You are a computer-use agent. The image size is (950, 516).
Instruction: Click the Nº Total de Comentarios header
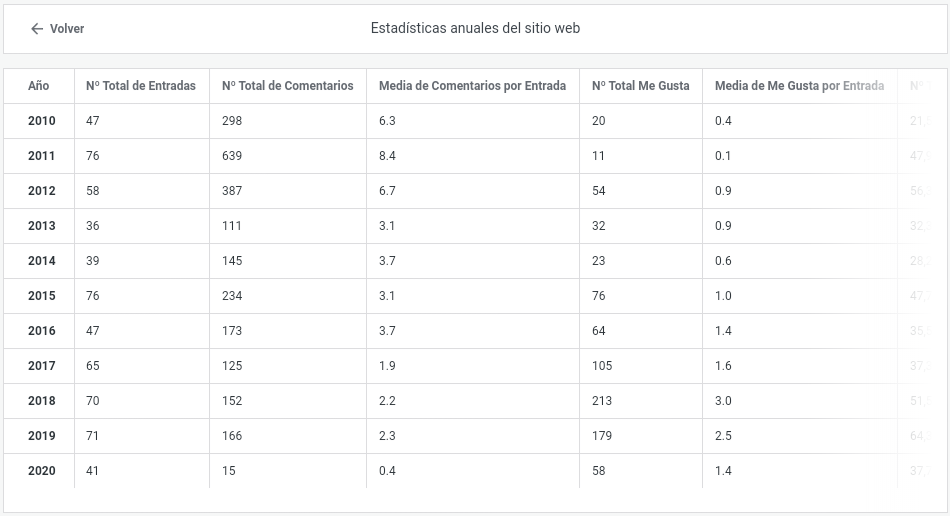[x=288, y=86]
